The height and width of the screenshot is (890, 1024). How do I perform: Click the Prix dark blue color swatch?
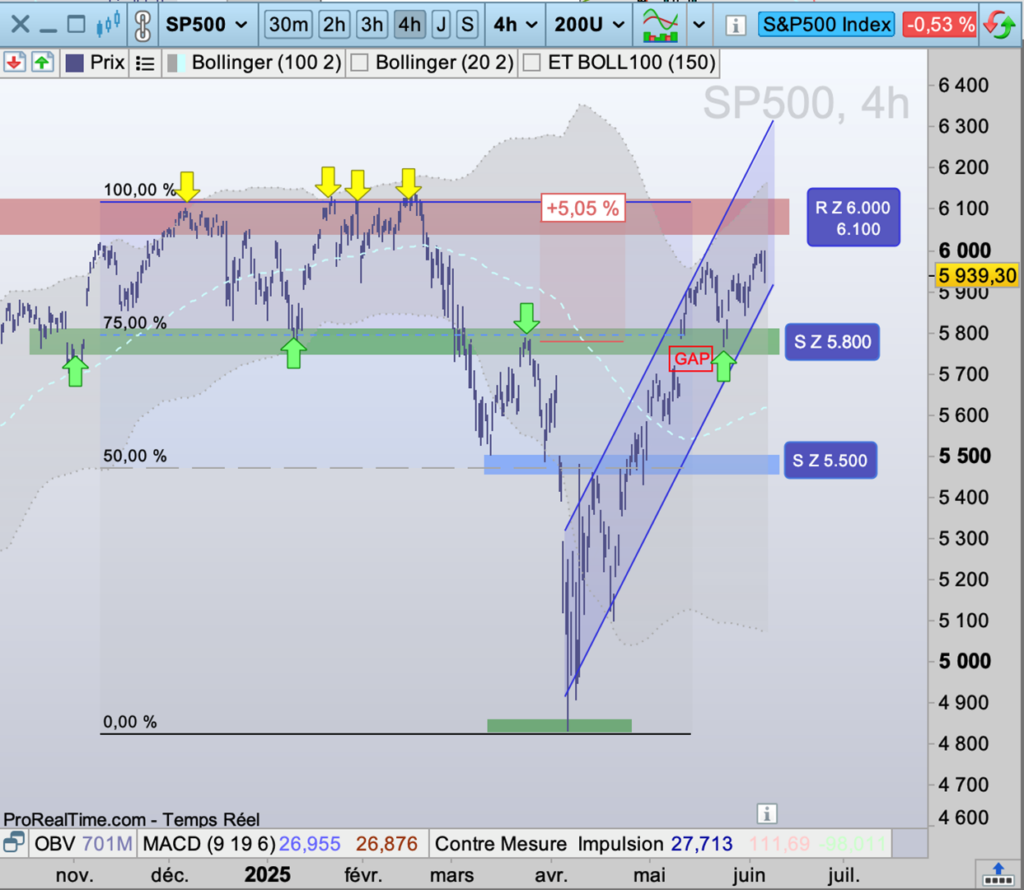click(74, 63)
